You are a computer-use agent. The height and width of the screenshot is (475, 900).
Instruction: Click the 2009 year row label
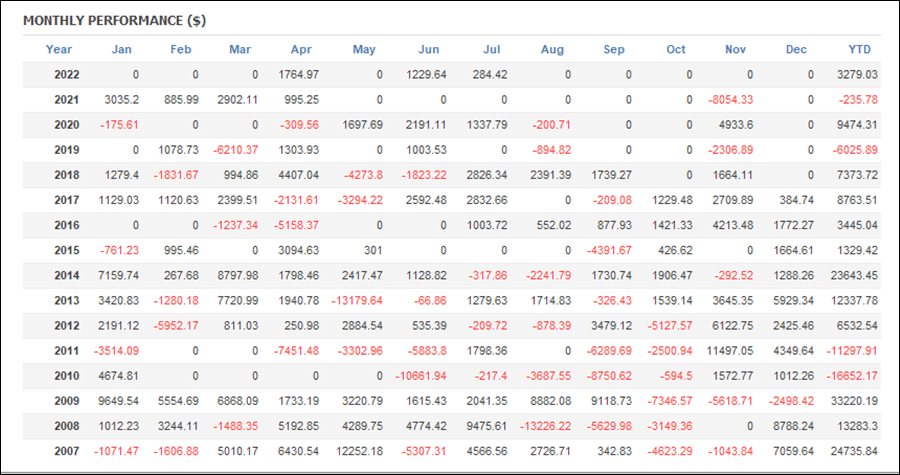pyautogui.click(x=67, y=401)
